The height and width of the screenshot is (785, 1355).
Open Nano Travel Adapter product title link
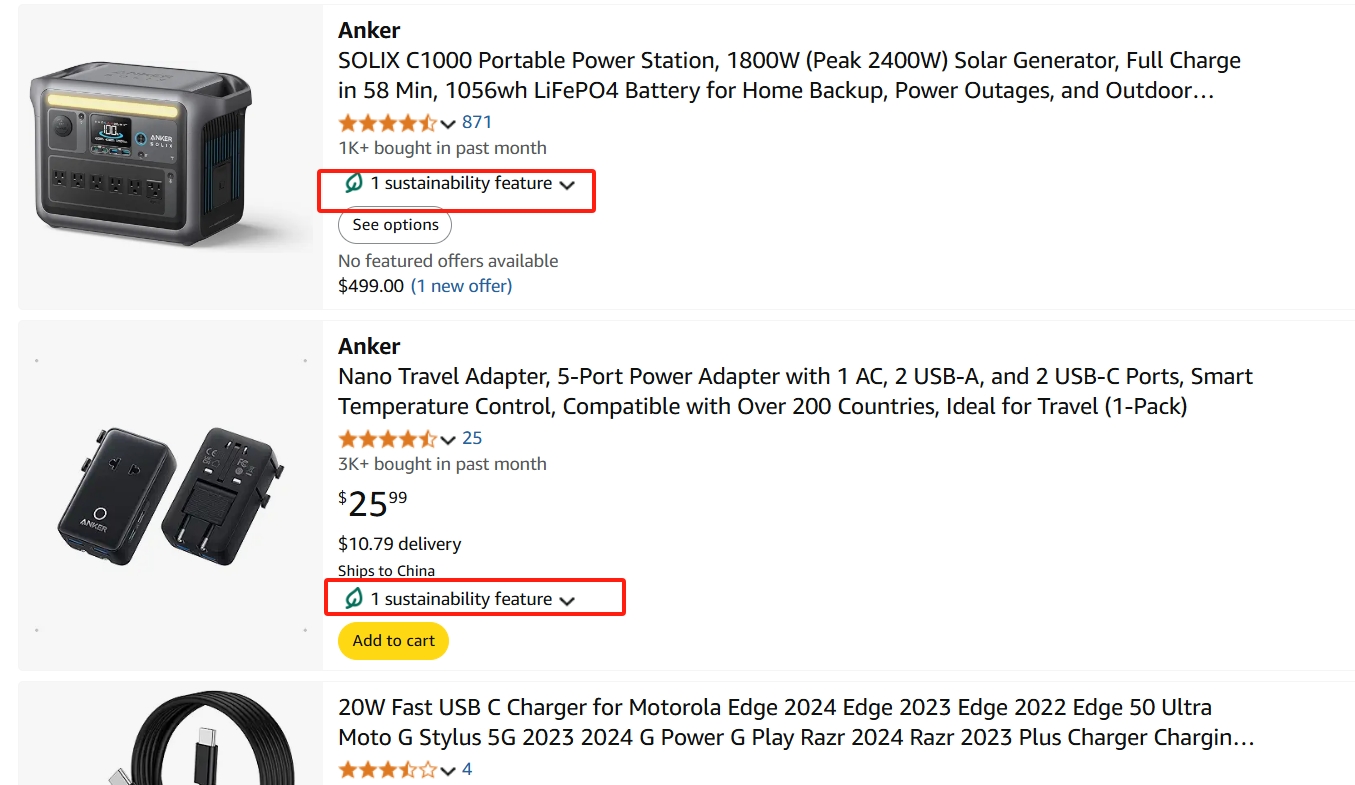(x=795, y=391)
